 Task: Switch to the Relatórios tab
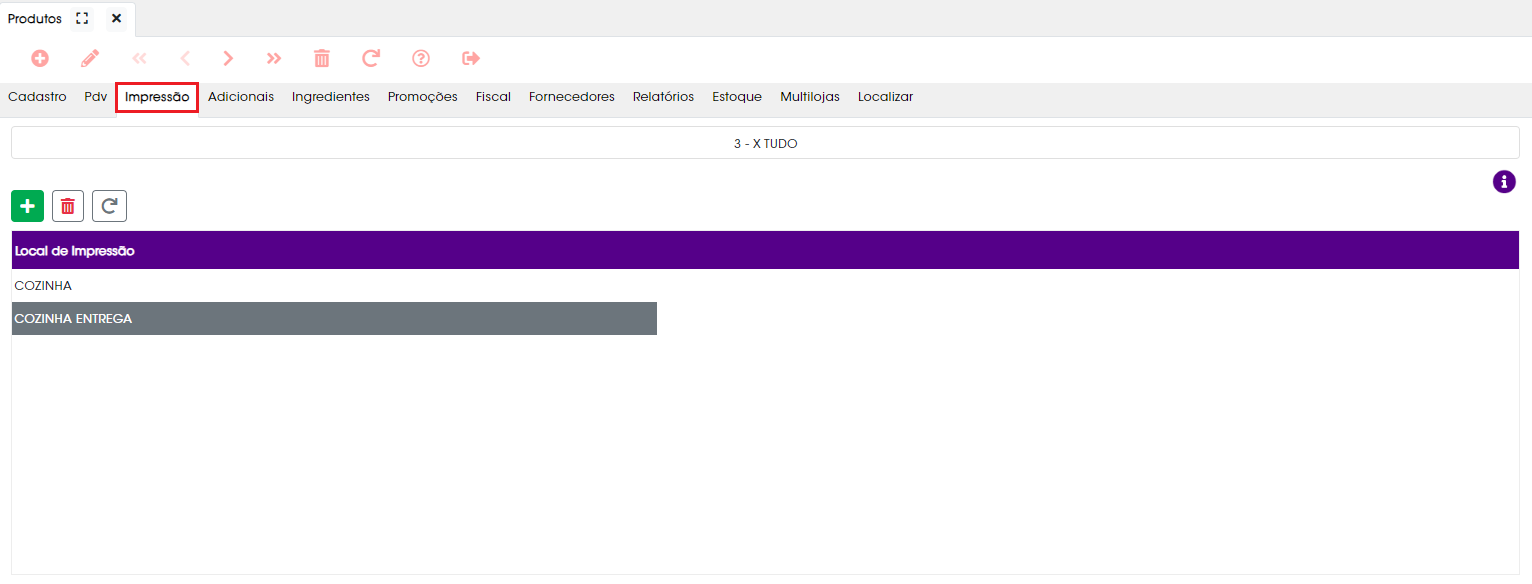point(663,97)
